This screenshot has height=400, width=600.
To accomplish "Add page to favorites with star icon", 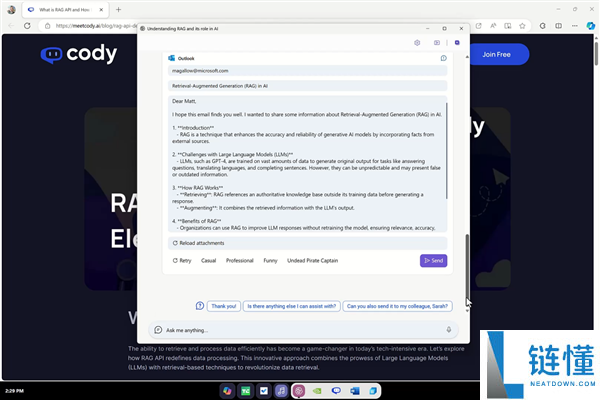I will pos(522,26).
